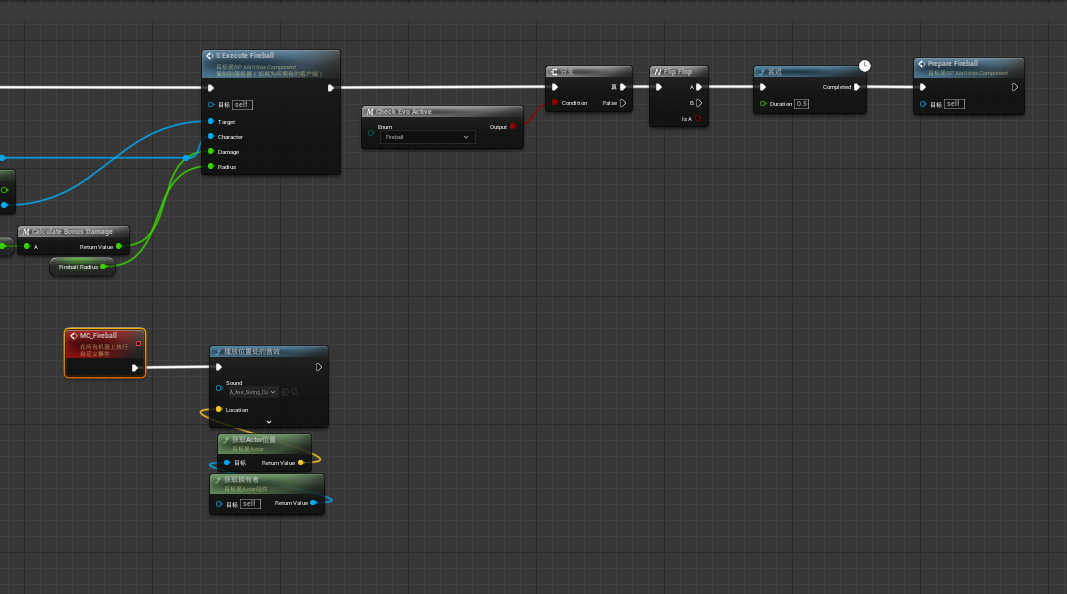Select the MC_Fireball event node title
The image size is (1067, 594).
pos(98,335)
